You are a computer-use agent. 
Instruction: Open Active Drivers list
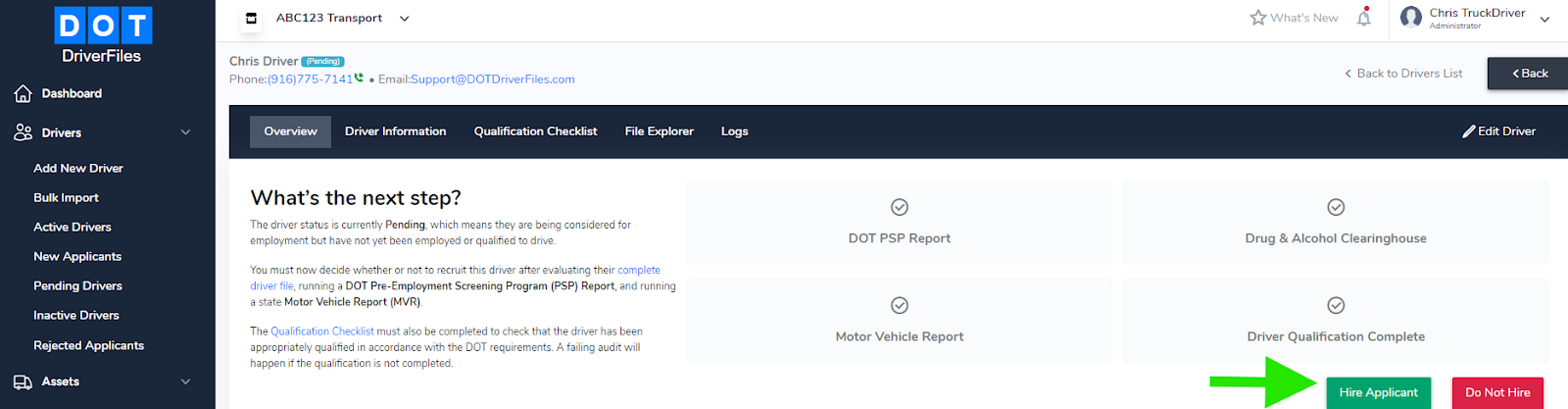coord(73,228)
